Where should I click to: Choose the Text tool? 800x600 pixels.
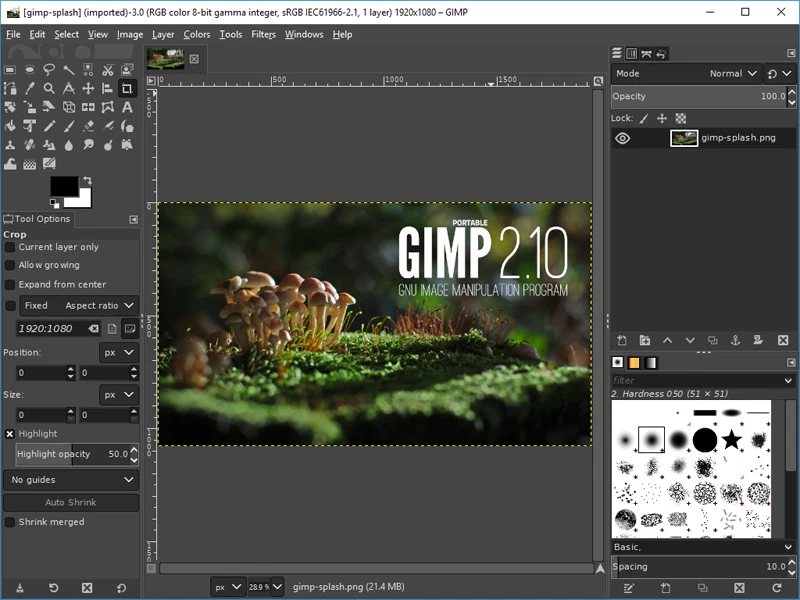(127, 105)
